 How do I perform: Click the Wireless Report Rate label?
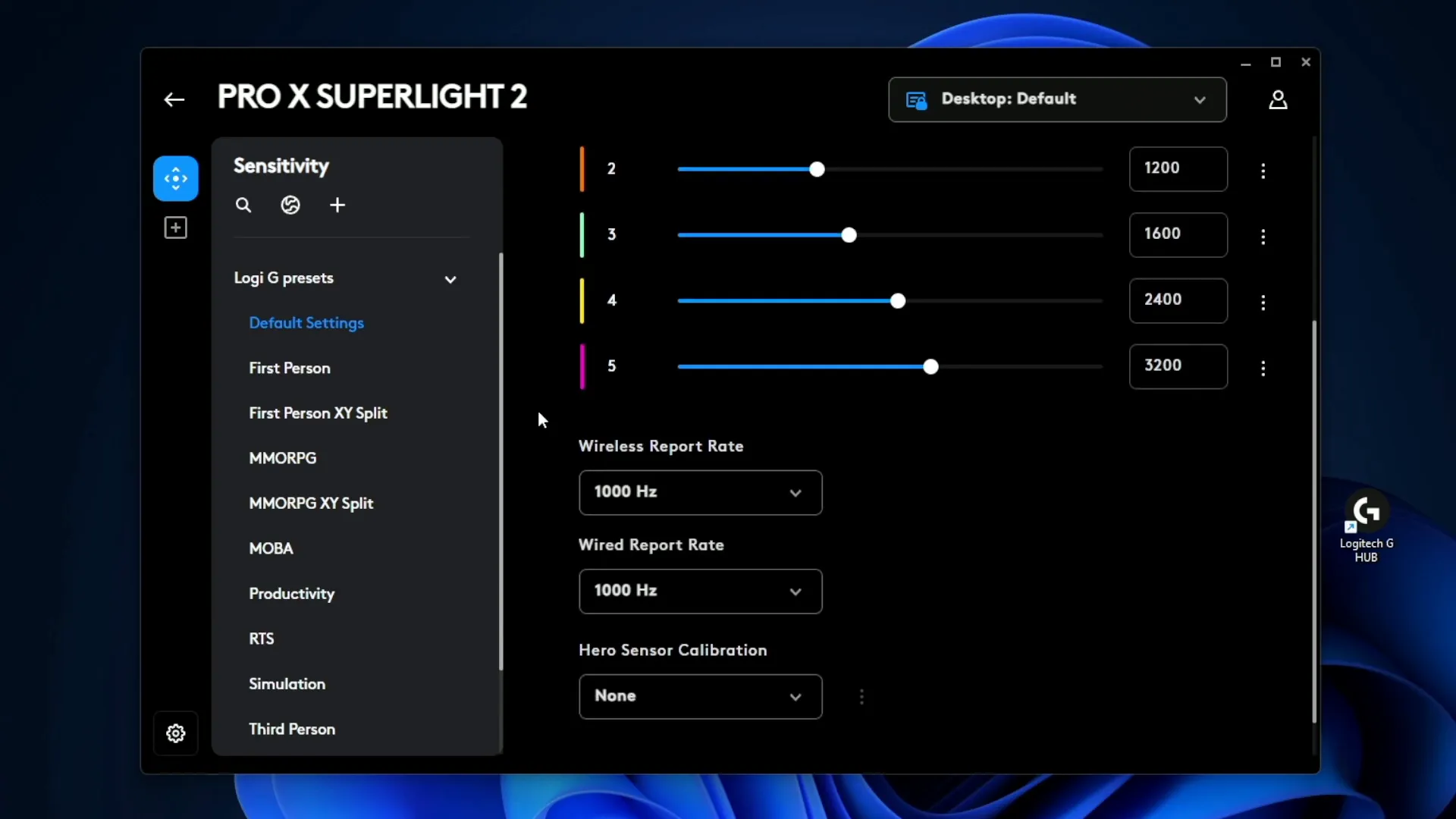pyautogui.click(x=661, y=447)
